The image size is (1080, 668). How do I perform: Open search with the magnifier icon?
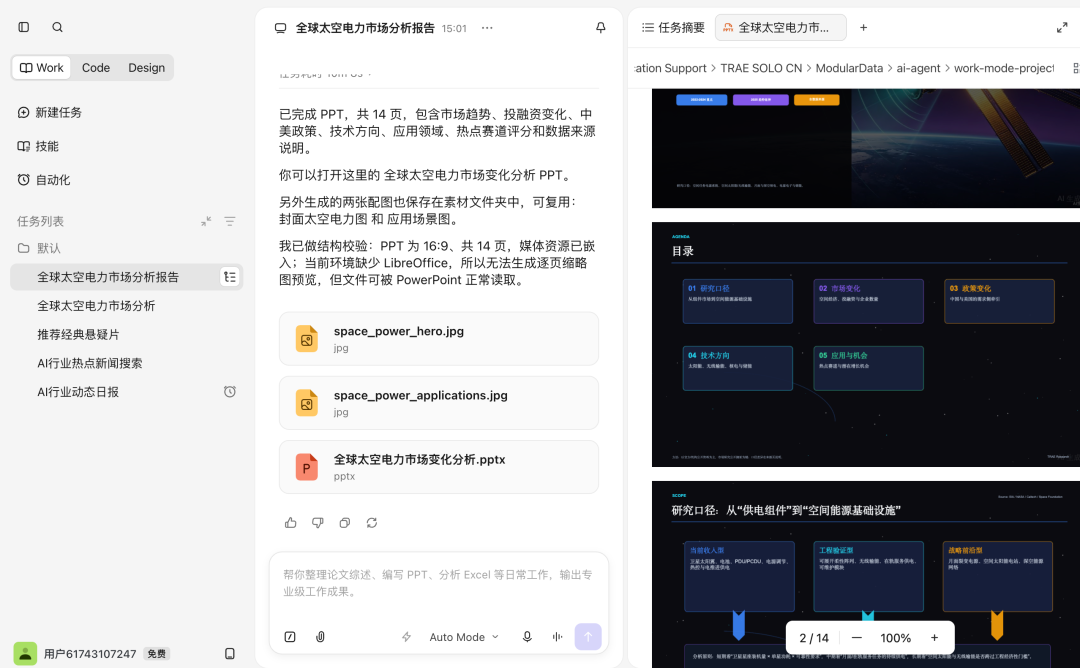pyautogui.click(x=57, y=27)
